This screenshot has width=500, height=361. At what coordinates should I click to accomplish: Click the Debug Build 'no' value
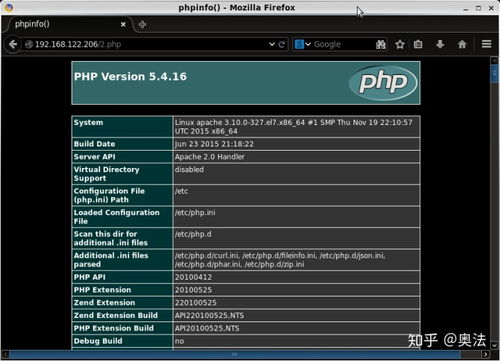[179, 341]
